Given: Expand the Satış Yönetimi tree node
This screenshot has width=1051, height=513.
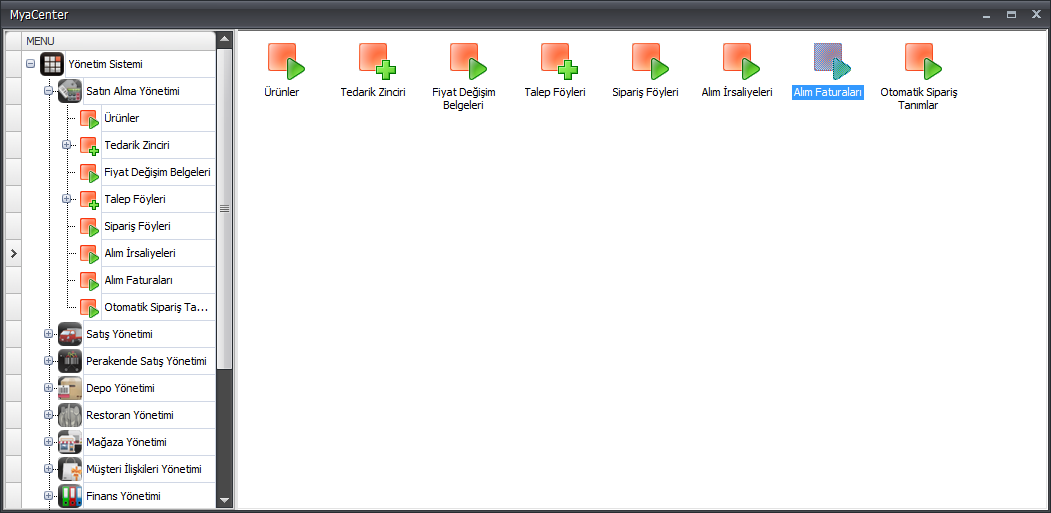Looking at the screenshot, I should pos(48,334).
